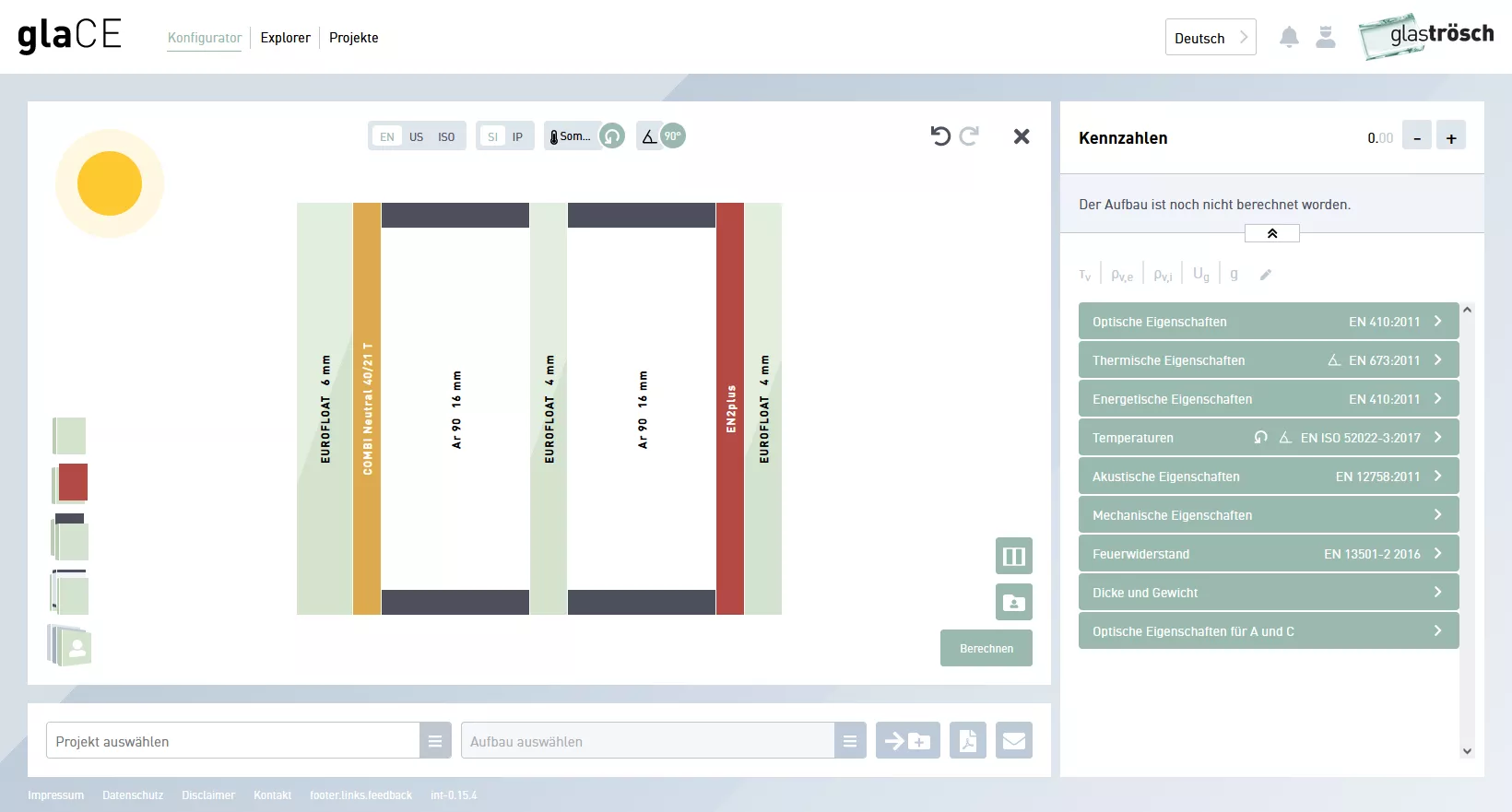Click the save to user folder icon
The width and height of the screenshot is (1512, 812).
[x=1014, y=602]
